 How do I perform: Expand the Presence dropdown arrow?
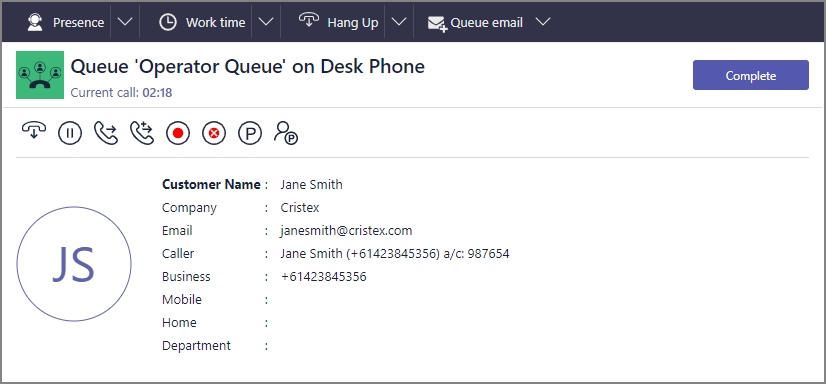tap(125, 22)
